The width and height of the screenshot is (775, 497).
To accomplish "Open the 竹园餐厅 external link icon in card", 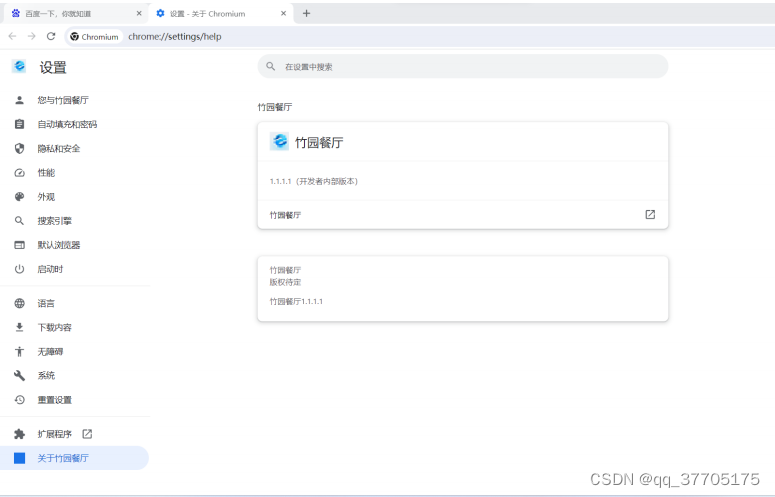I will (x=650, y=214).
